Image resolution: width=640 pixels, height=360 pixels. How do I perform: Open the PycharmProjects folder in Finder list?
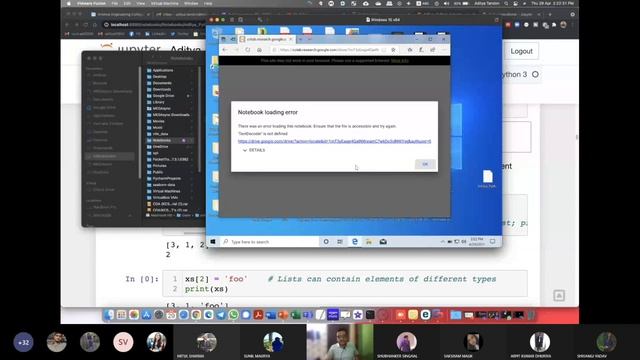click(x=167, y=178)
